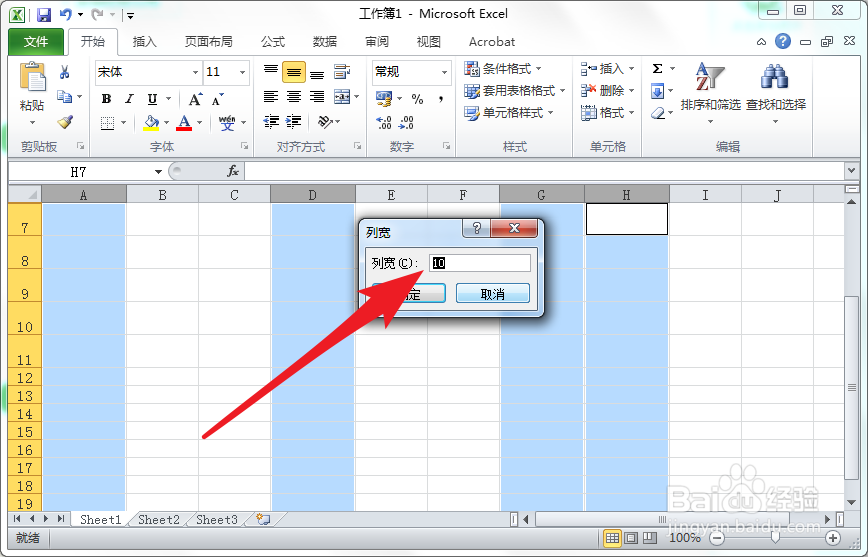Apply percent style

pyautogui.click(x=417, y=99)
